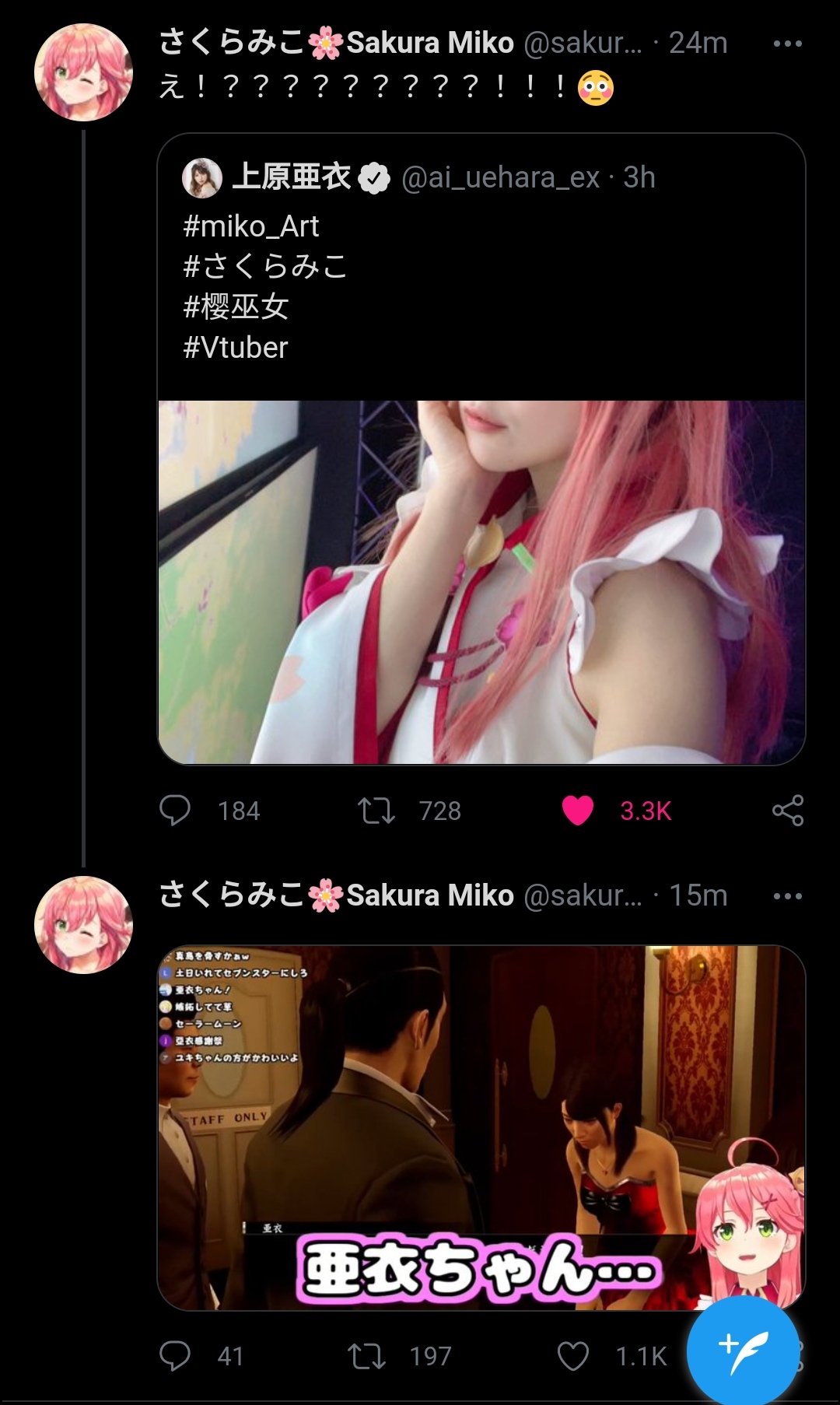Compose a new tweet with floating button
840x1405 pixels.
click(x=743, y=1350)
